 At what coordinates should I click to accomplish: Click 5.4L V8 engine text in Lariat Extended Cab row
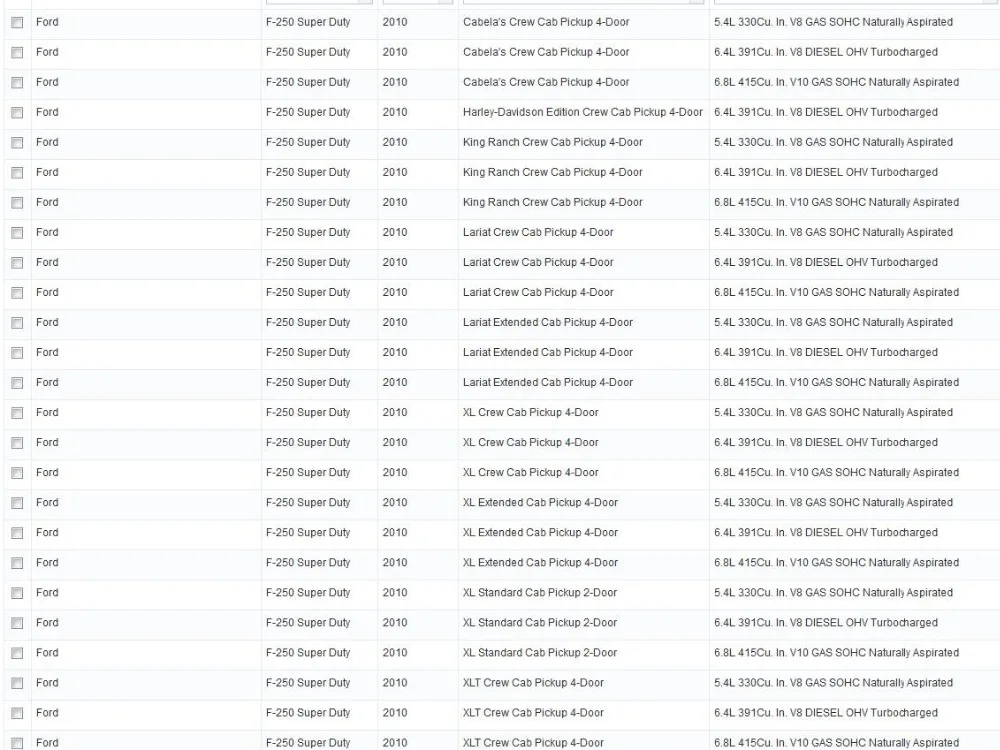pyautogui.click(x=834, y=322)
